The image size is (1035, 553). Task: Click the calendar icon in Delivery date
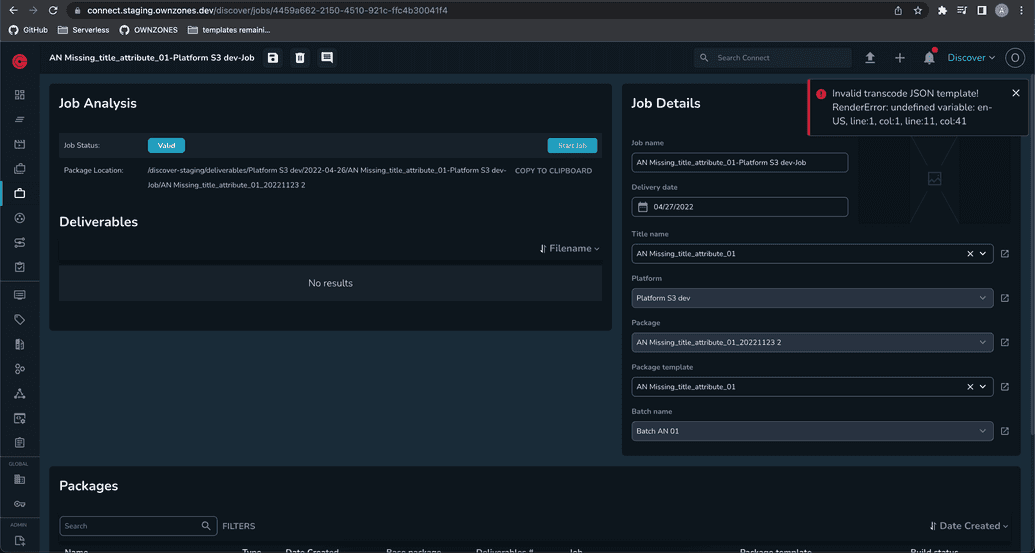pyautogui.click(x=642, y=207)
